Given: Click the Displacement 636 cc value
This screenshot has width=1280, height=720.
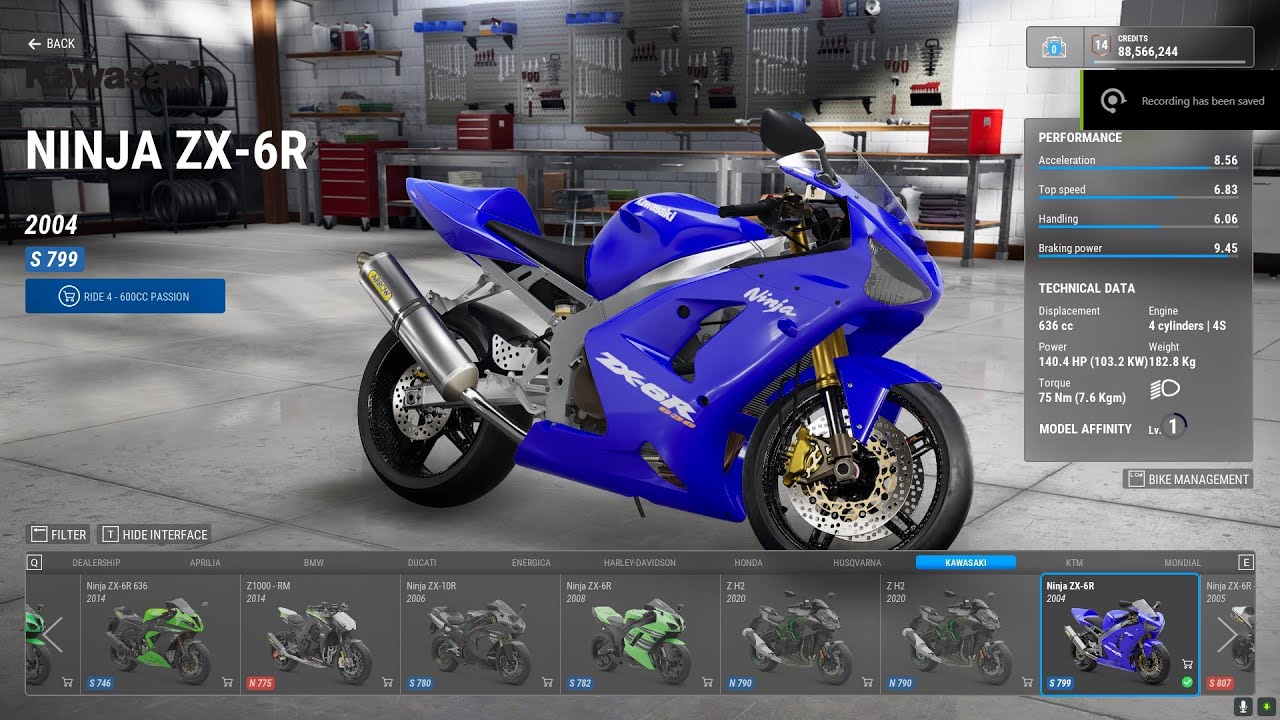Looking at the screenshot, I should (1055, 326).
